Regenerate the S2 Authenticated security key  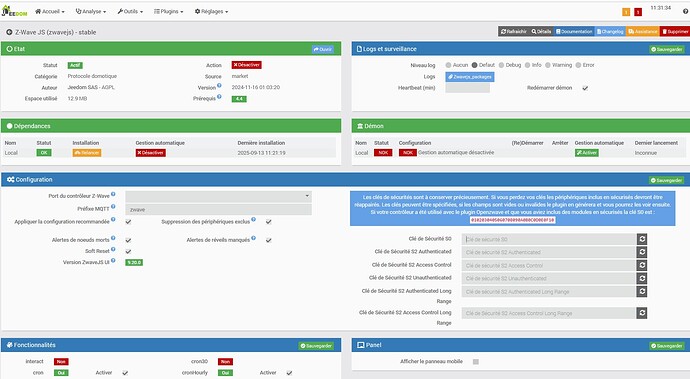click(x=642, y=252)
